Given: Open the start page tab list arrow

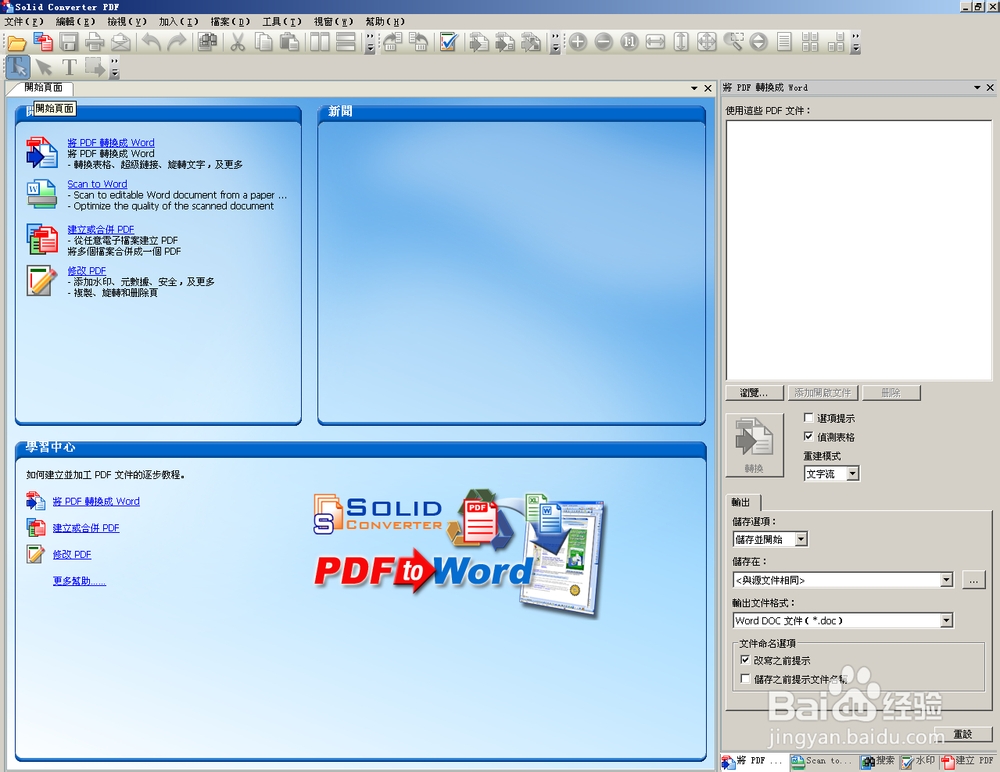Looking at the screenshot, I should pyautogui.click(x=694, y=88).
